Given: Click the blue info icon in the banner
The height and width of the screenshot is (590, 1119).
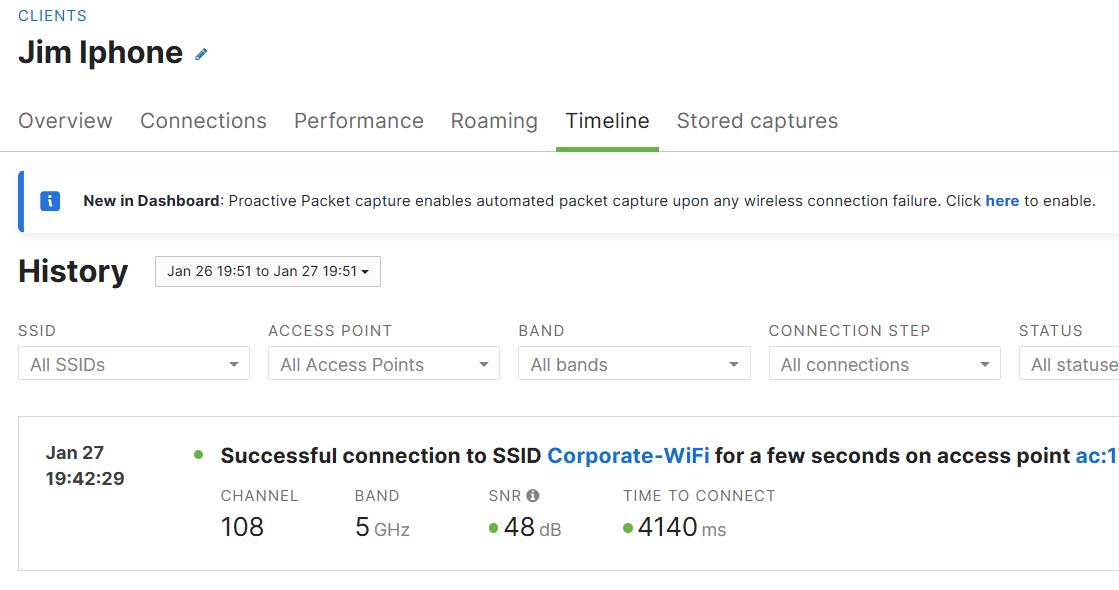Looking at the screenshot, I should coord(50,201).
